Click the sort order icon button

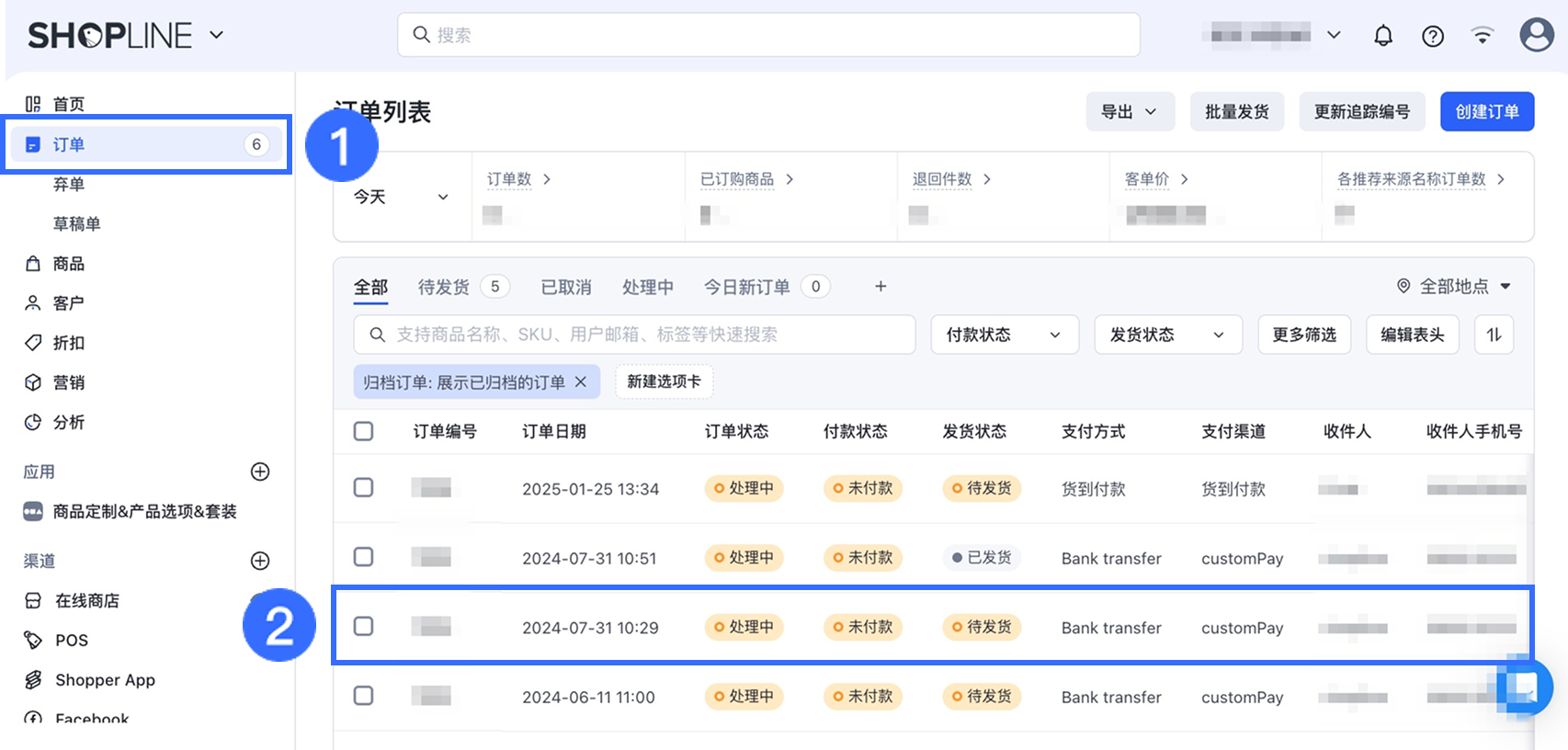tap(1494, 335)
